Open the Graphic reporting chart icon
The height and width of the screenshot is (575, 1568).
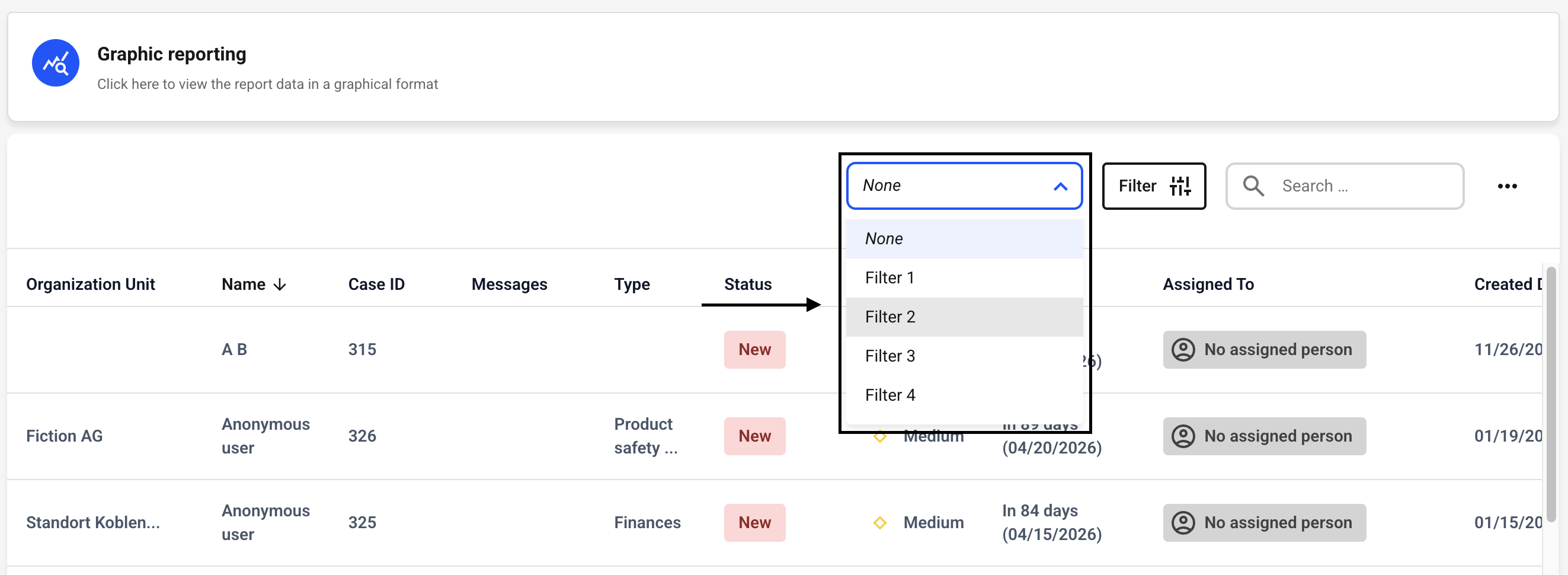click(x=55, y=63)
